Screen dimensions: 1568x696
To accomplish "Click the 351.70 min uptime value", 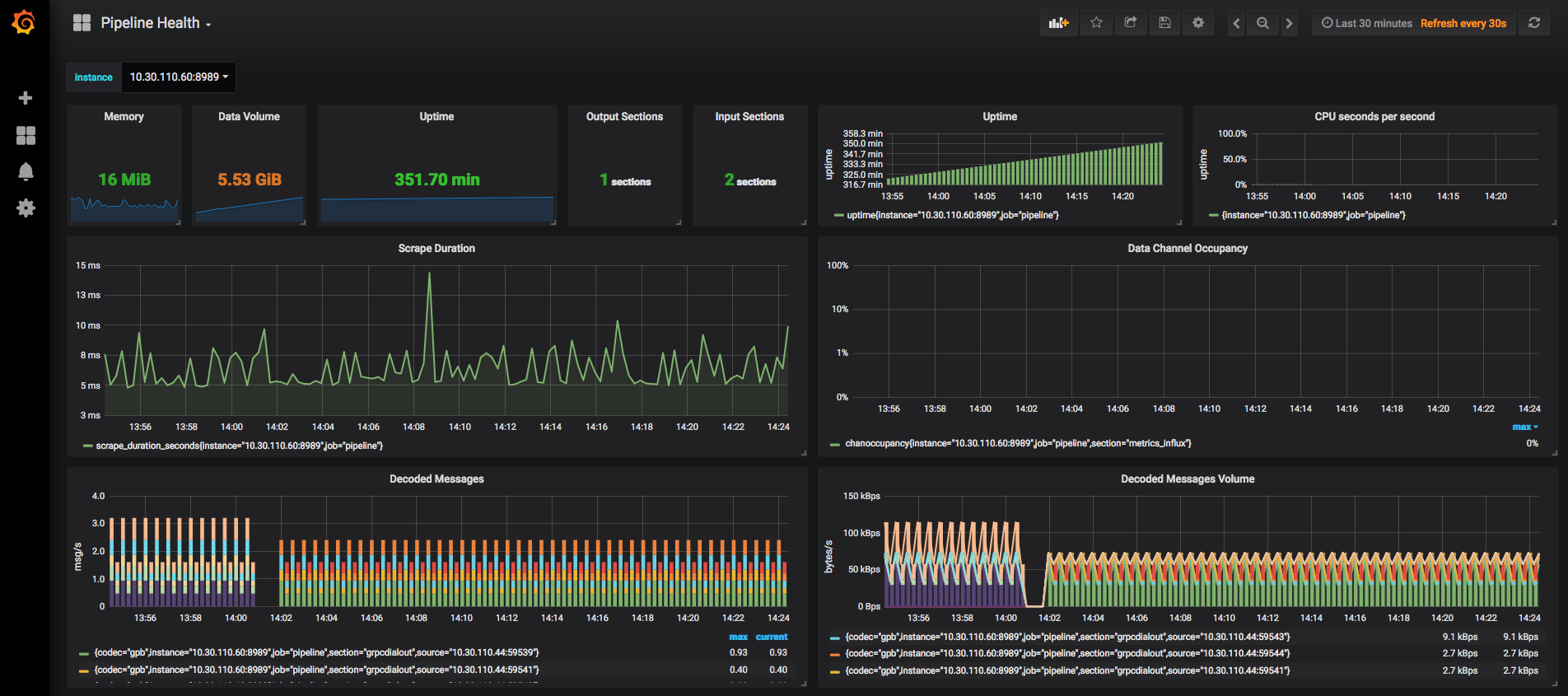I will [436, 180].
